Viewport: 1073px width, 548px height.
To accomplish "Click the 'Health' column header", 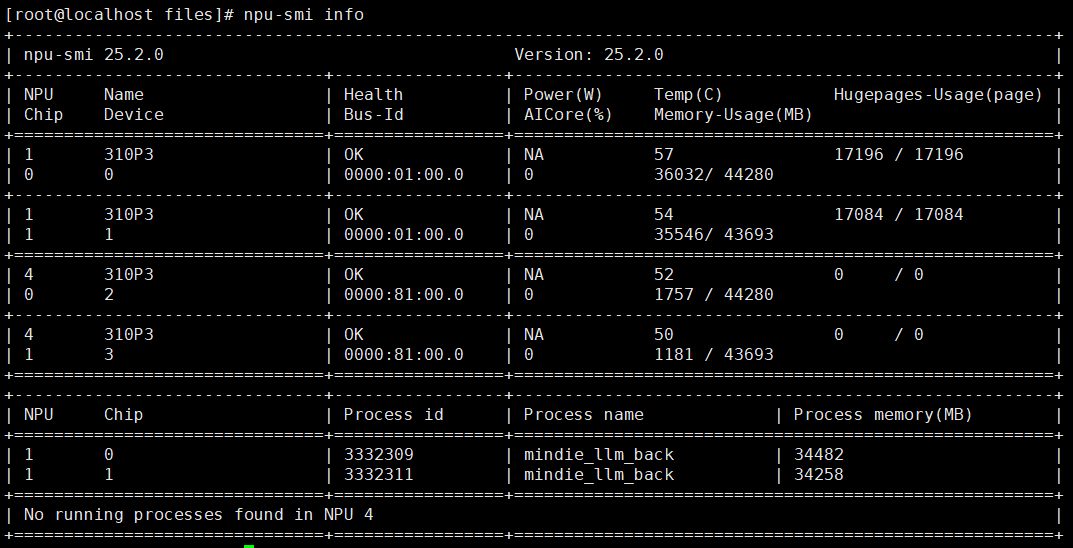I will pyautogui.click(x=373, y=94).
